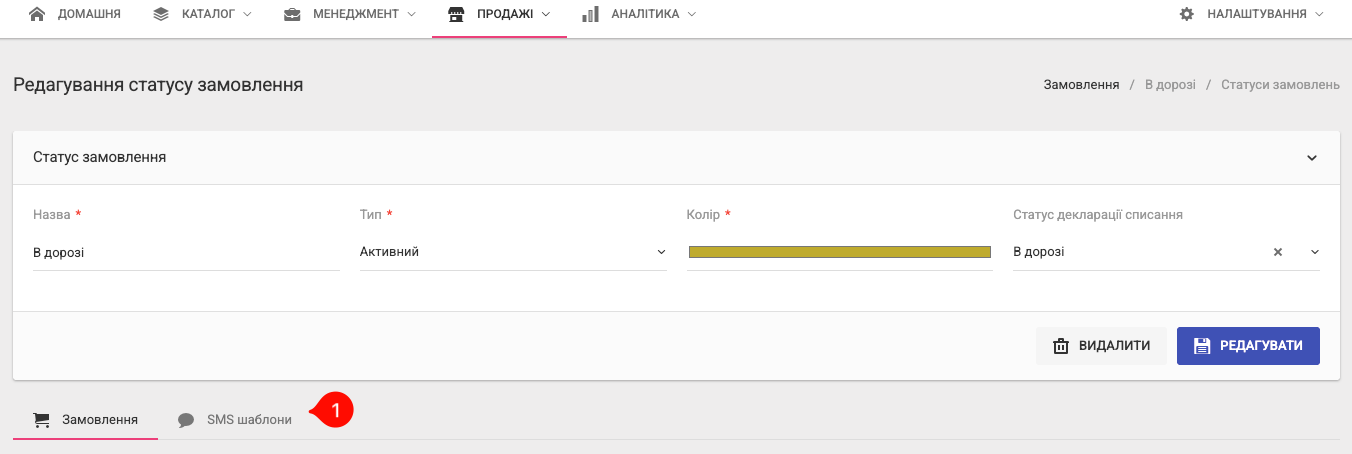Click the speech bubble icon on the SMS шаблони tab
The image size is (1352, 454).
186,420
